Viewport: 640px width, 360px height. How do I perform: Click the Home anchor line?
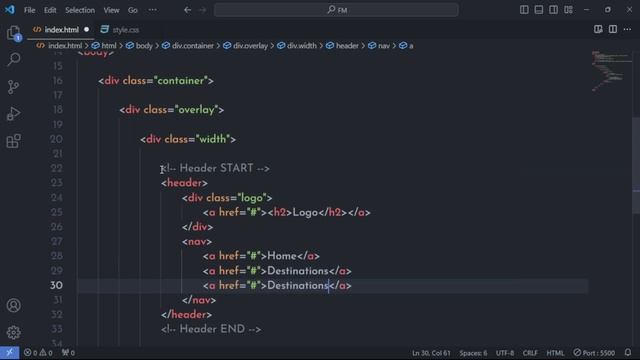click(x=261, y=256)
